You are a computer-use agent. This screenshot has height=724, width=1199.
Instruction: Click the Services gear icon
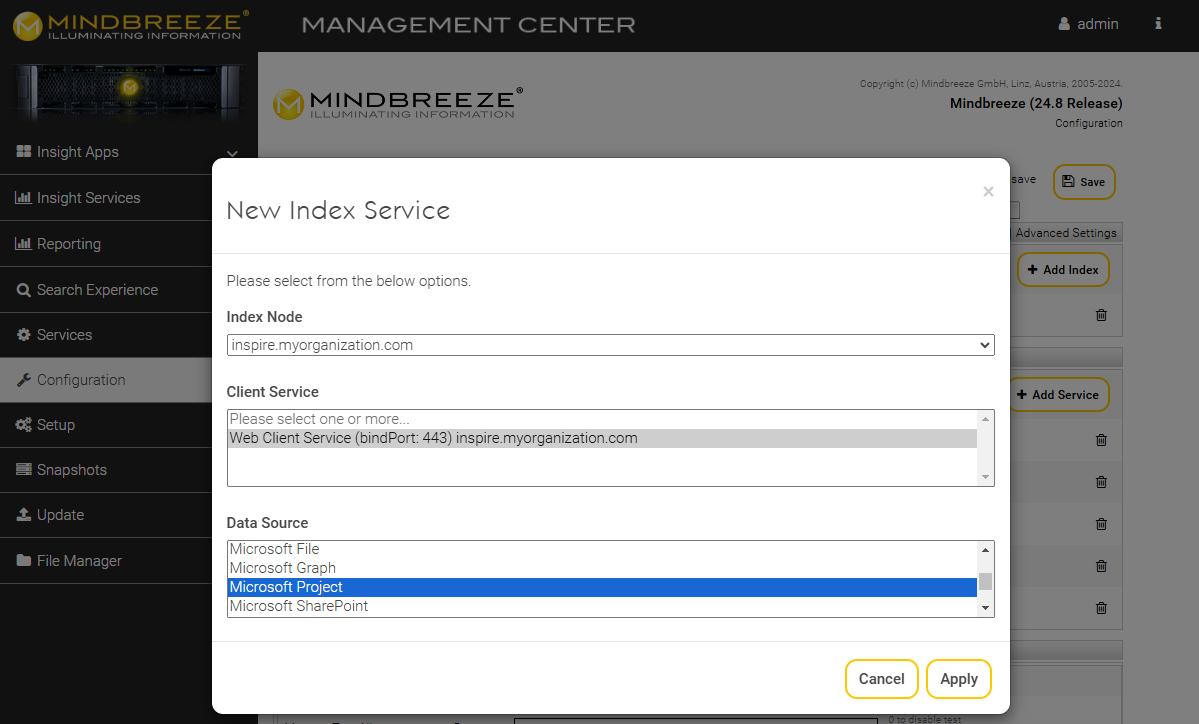pyautogui.click(x=24, y=335)
